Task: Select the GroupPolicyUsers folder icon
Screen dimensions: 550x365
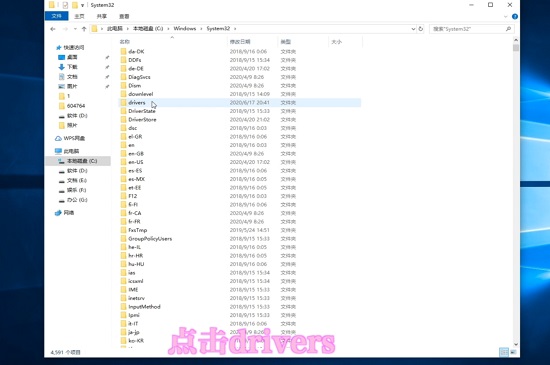Action: click(123, 239)
